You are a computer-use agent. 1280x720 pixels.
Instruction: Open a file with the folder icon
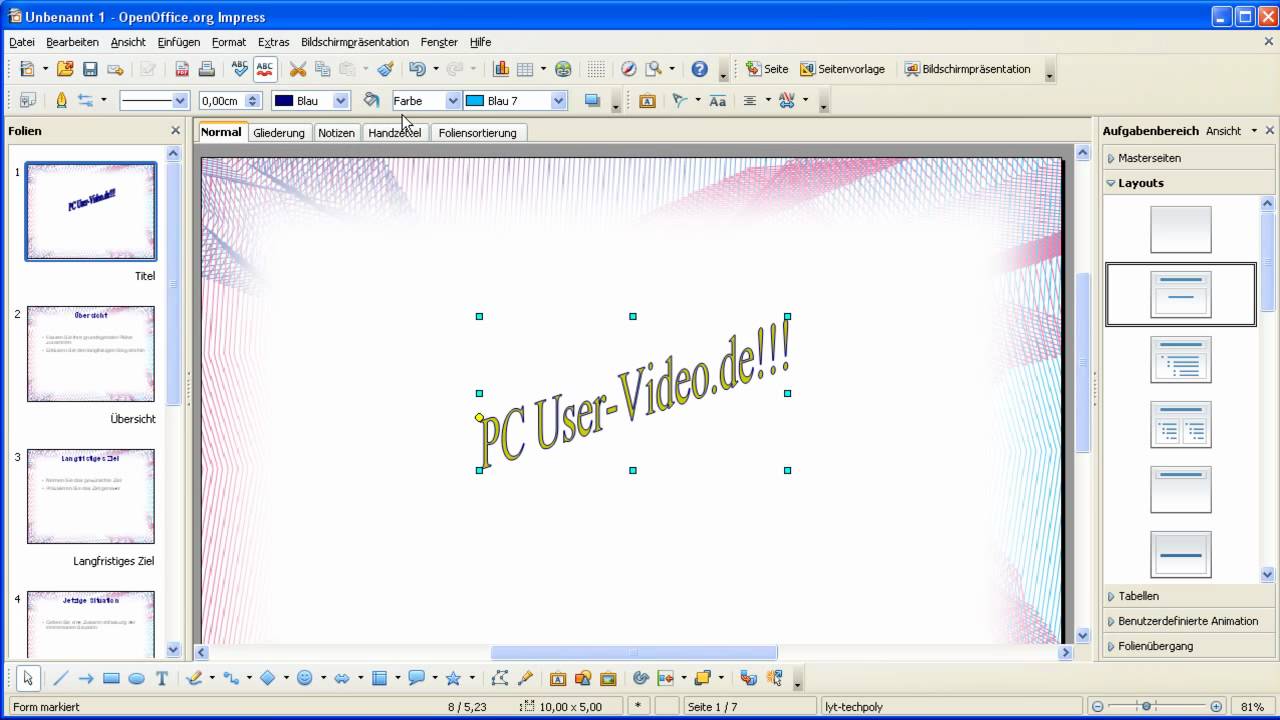(65, 69)
